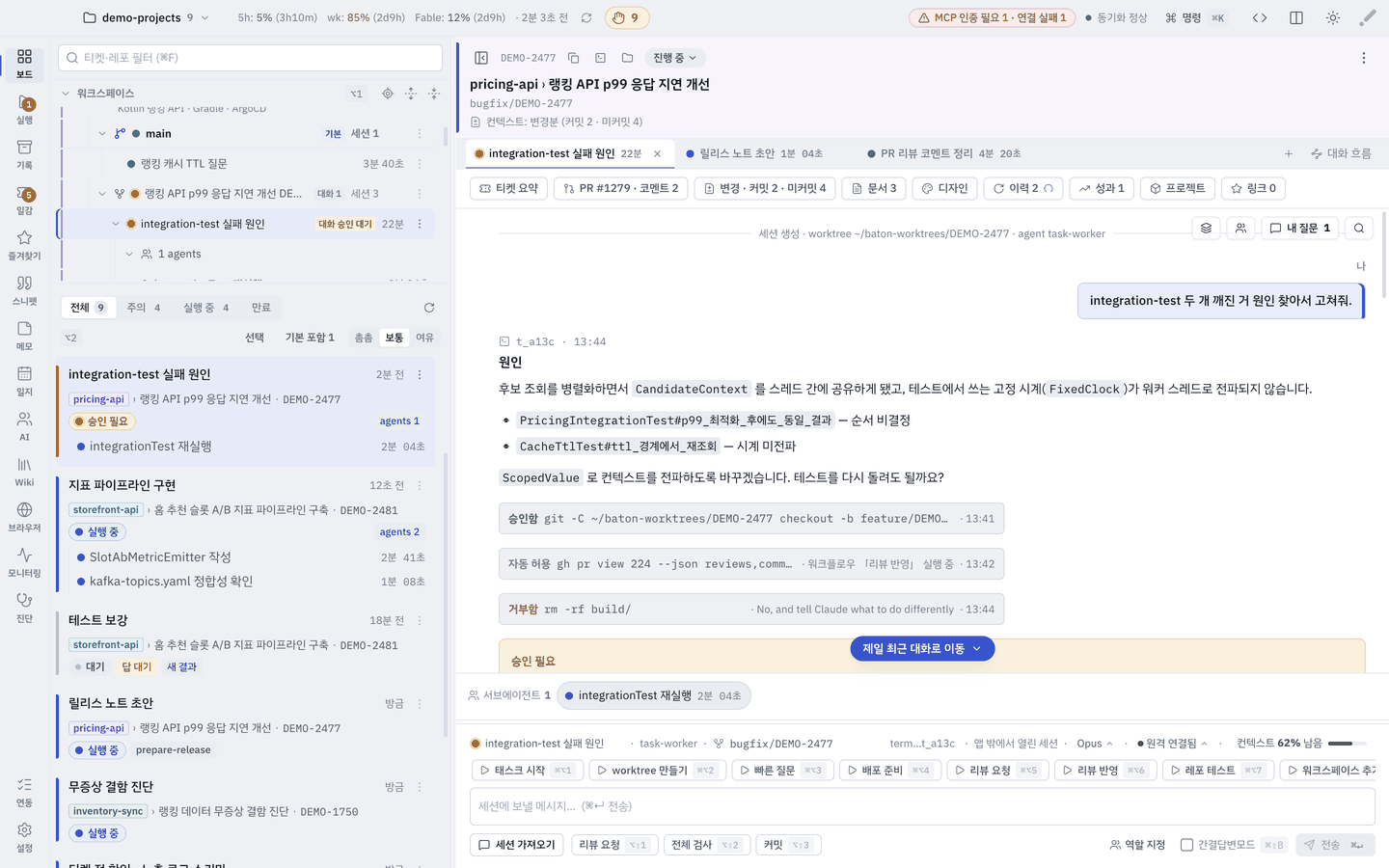Copy the DEMO-2477 ticket ID
Image resolution: width=1389 pixels, height=868 pixels.
coord(573,58)
